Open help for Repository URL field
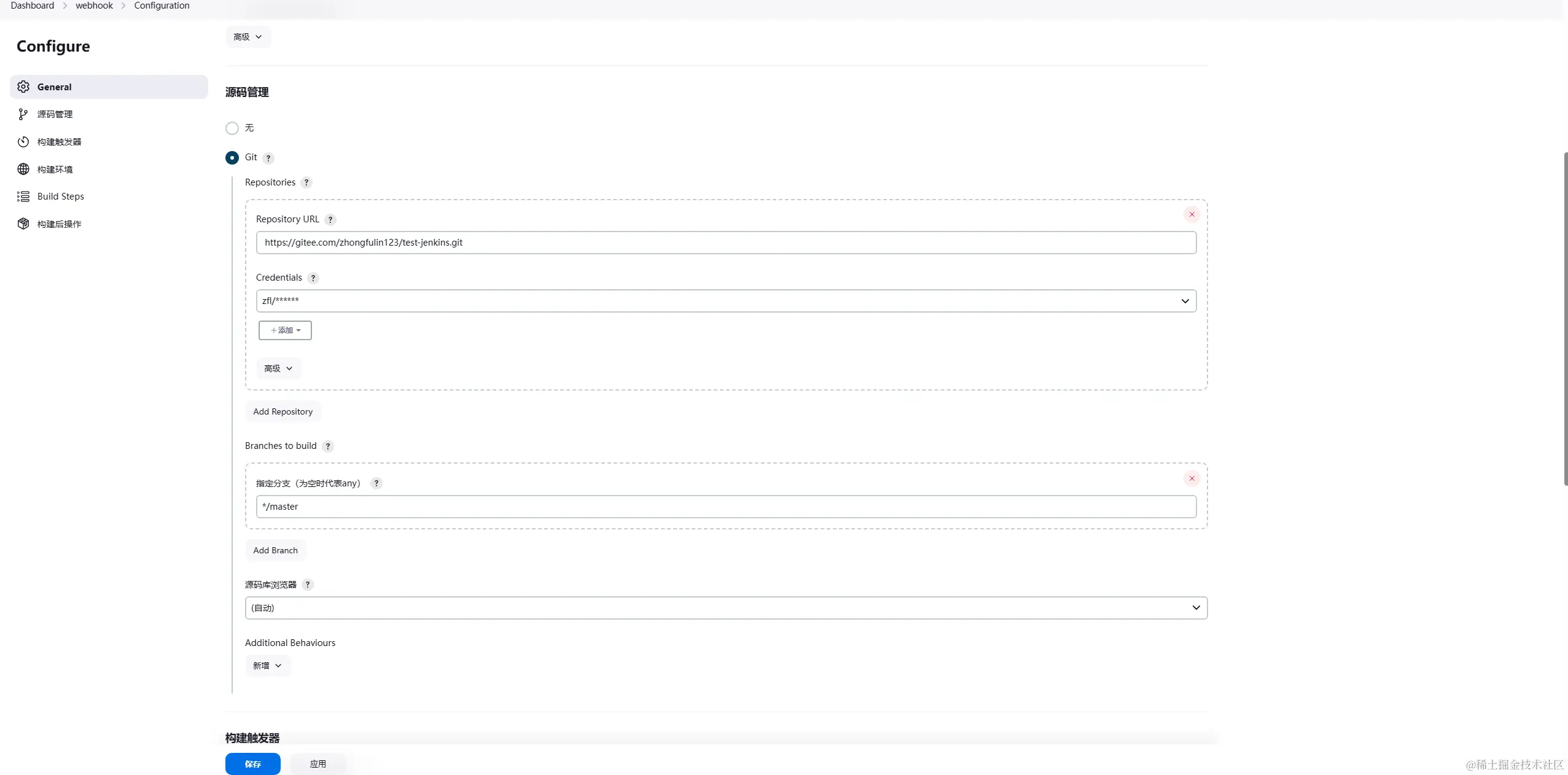Image resolution: width=1568 pixels, height=775 pixels. tap(330, 220)
